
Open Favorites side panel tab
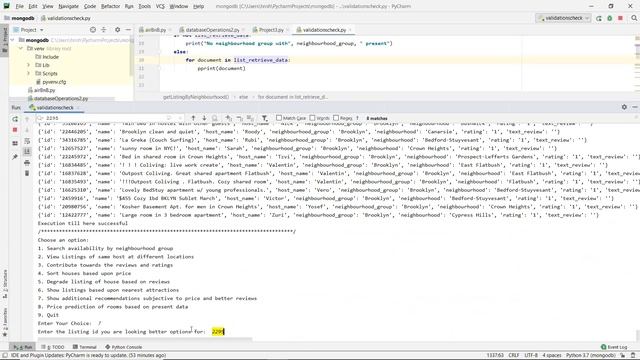5,322
